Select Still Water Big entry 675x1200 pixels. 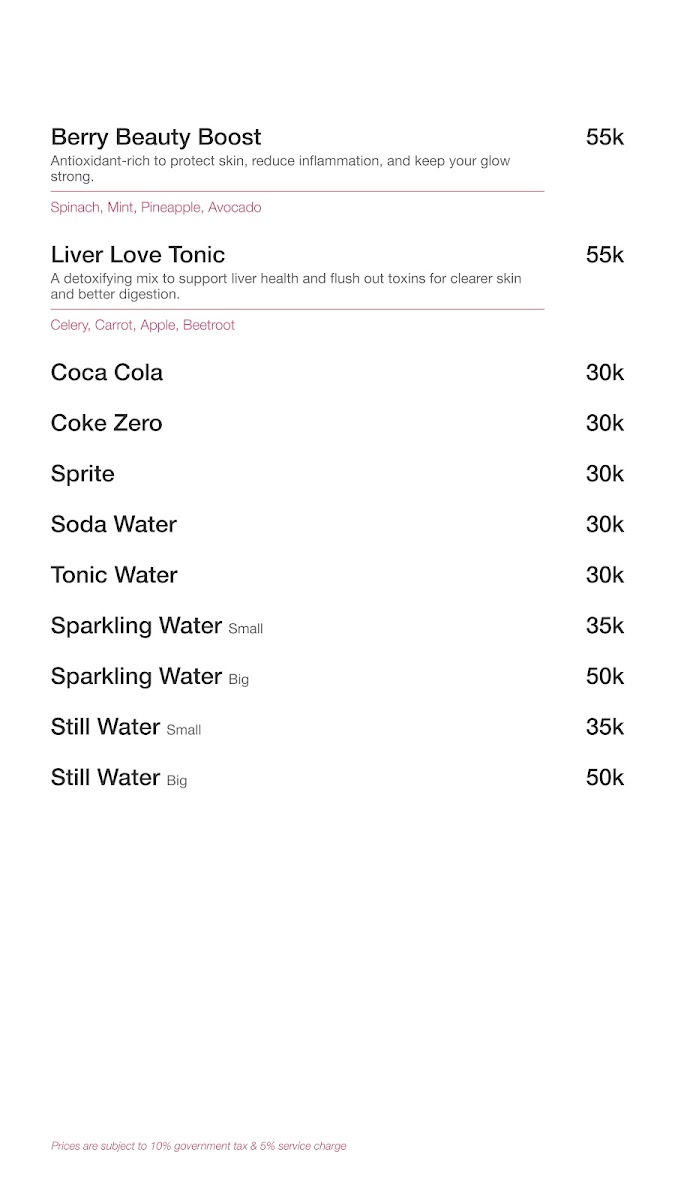[119, 778]
